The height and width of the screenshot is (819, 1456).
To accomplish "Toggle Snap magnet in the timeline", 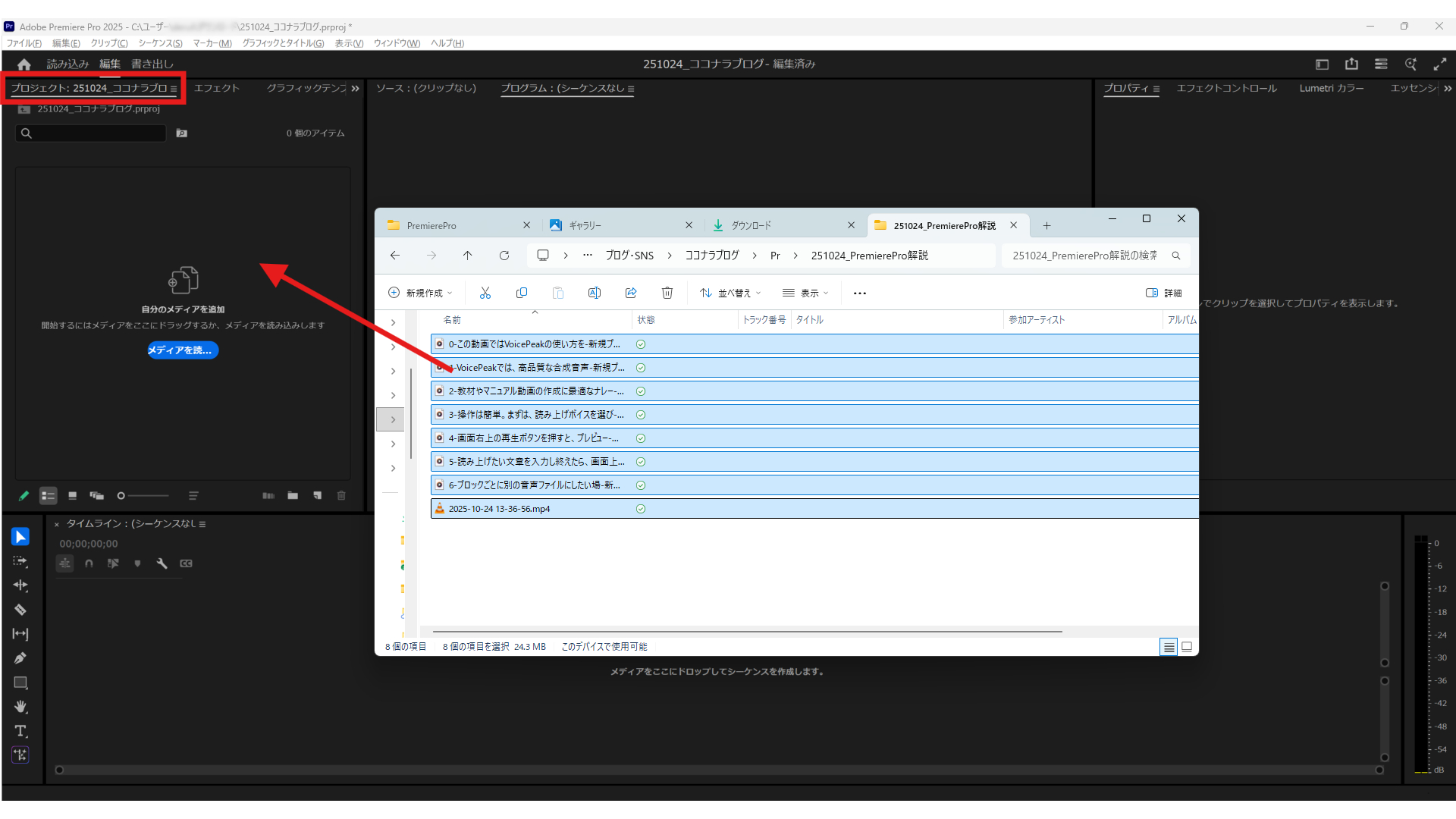I will pos(89,563).
